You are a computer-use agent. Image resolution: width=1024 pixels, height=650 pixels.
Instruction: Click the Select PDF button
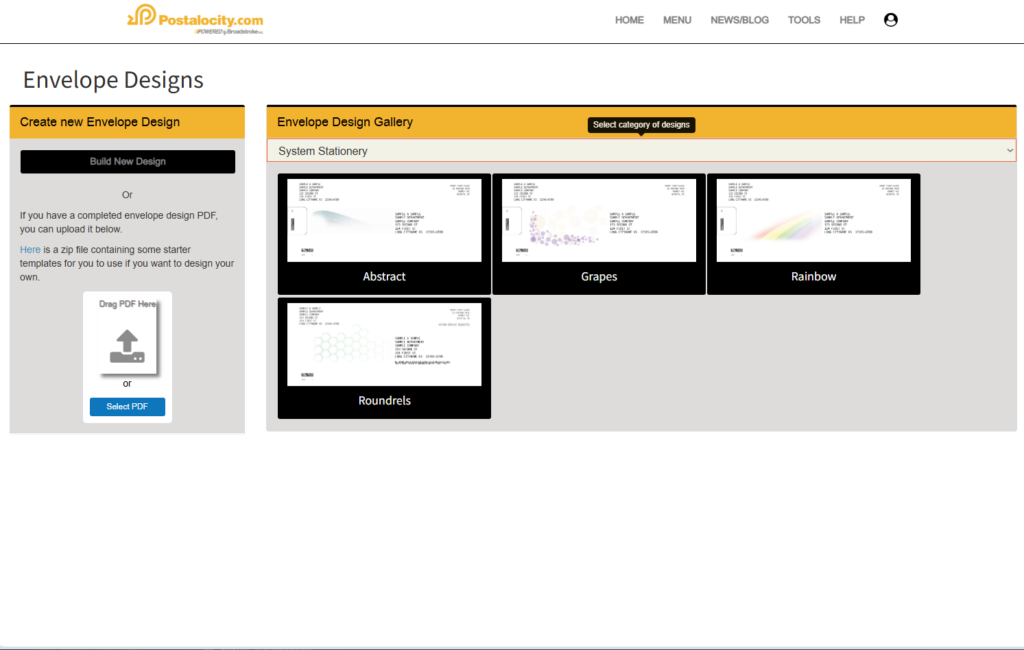click(x=127, y=406)
